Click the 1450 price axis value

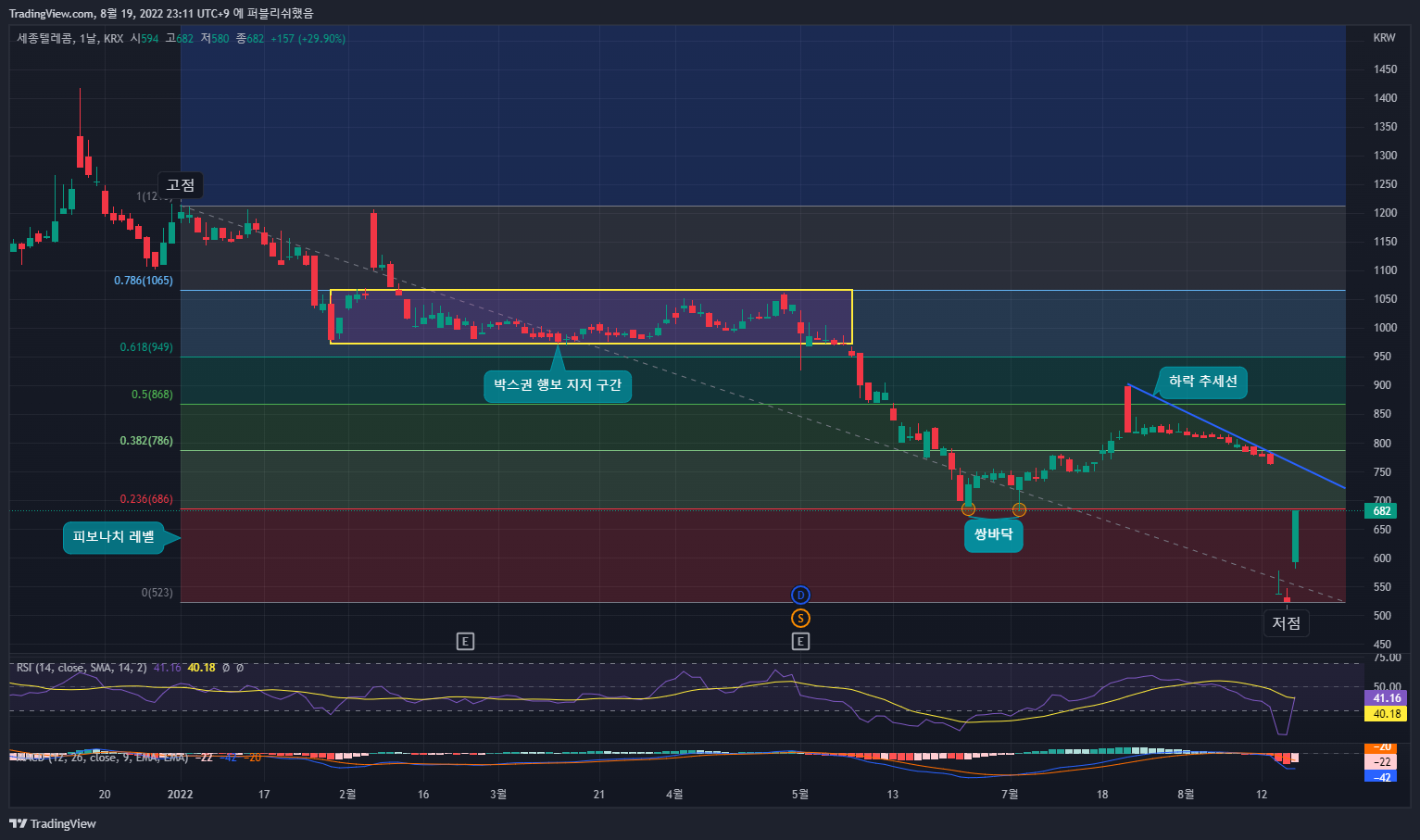point(1386,69)
